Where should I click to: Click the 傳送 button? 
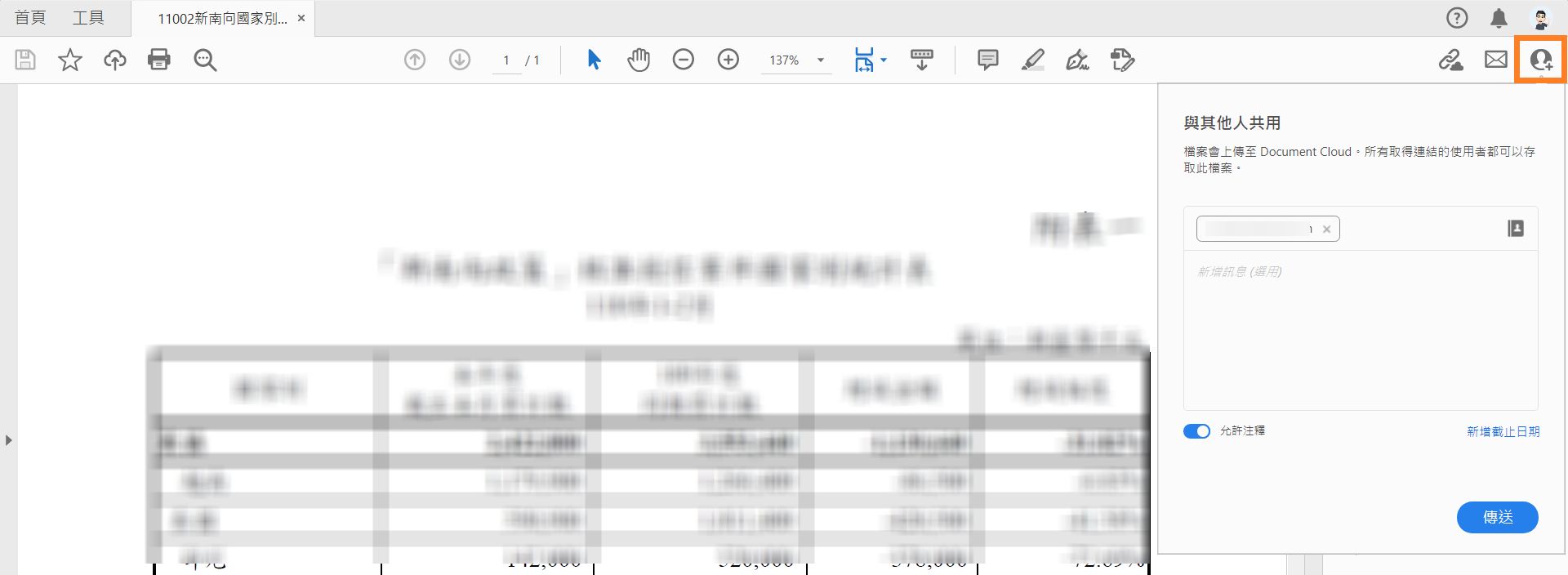click(x=1497, y=517)
